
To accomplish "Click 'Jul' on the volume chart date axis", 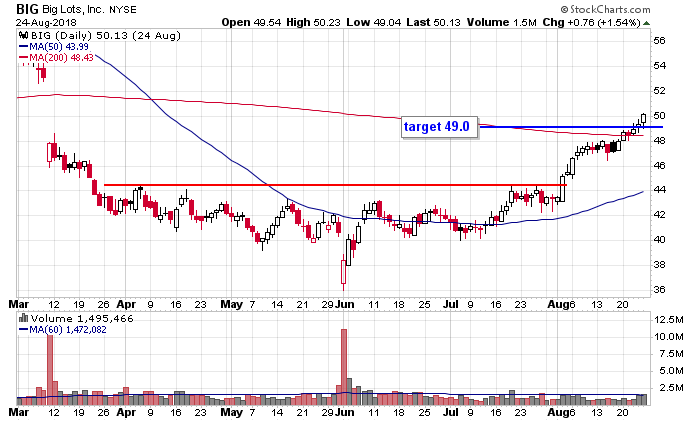I will (x=451, y=412).
